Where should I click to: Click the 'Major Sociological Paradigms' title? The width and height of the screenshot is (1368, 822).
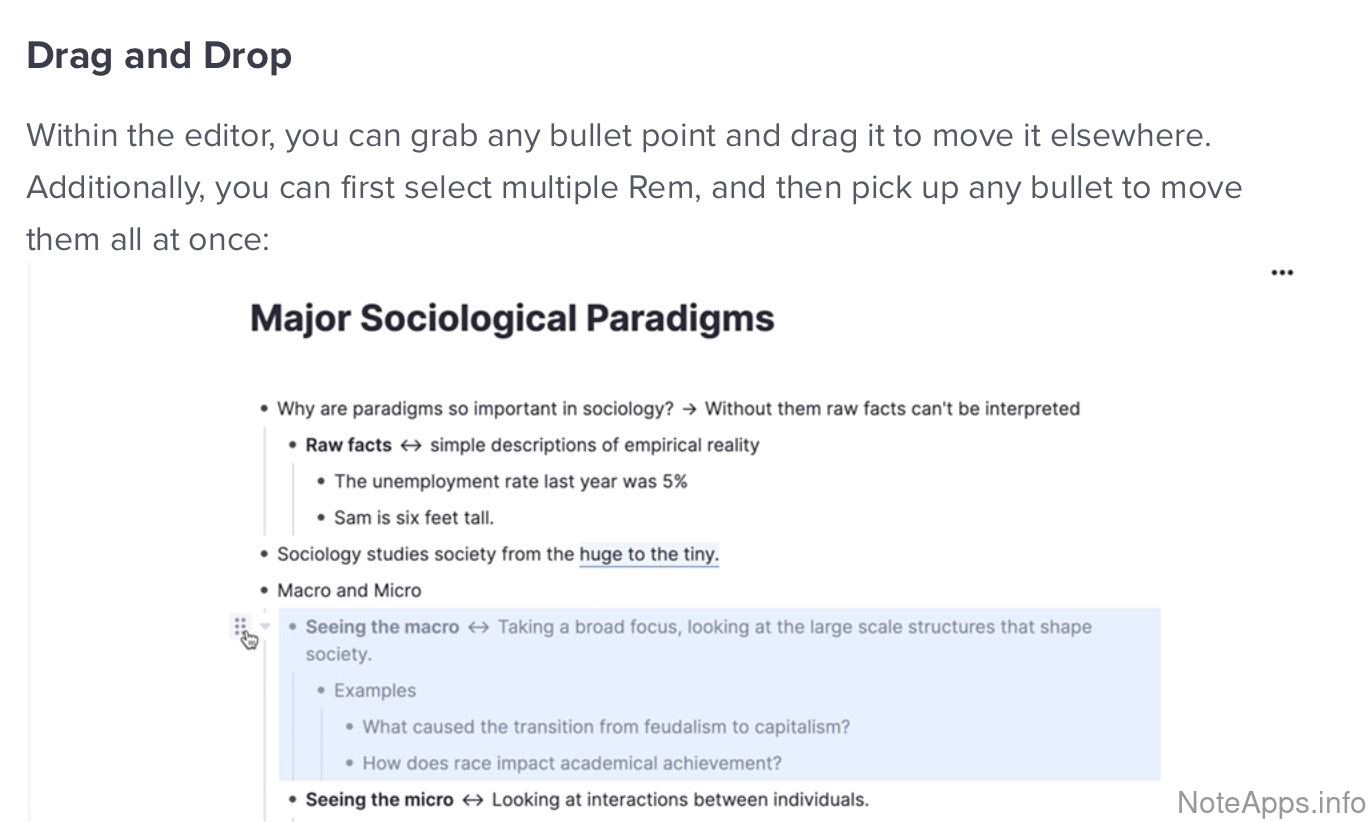tap(512, 319)
